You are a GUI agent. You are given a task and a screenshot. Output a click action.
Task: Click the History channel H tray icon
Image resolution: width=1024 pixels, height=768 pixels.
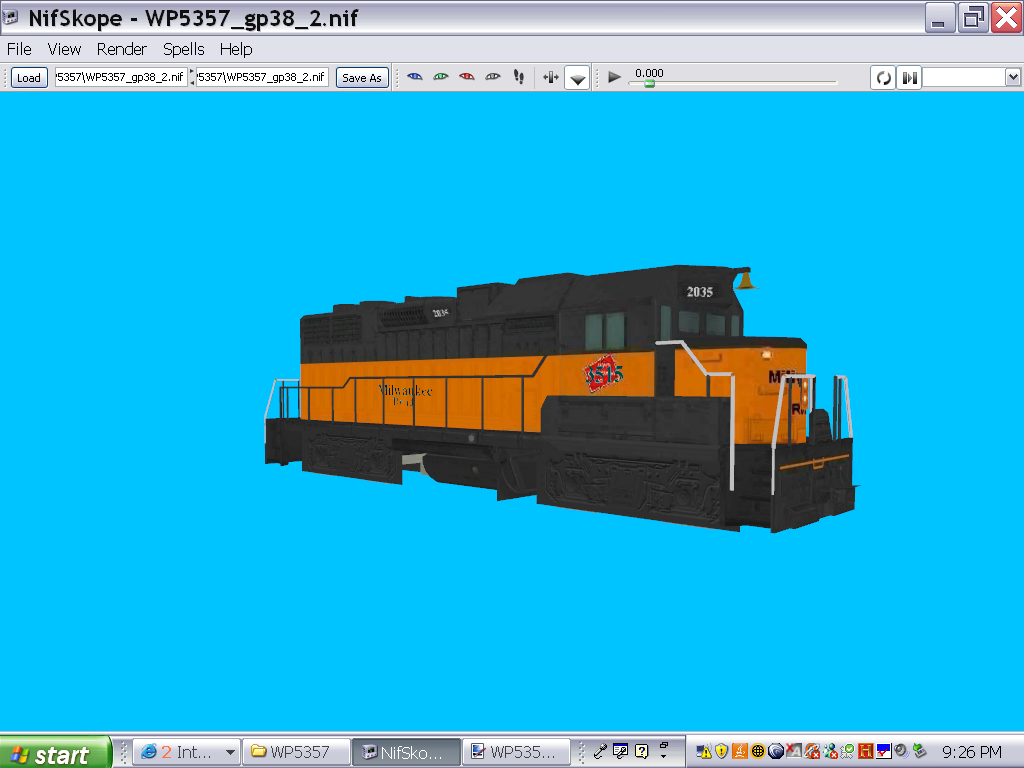tap(866, 752)
